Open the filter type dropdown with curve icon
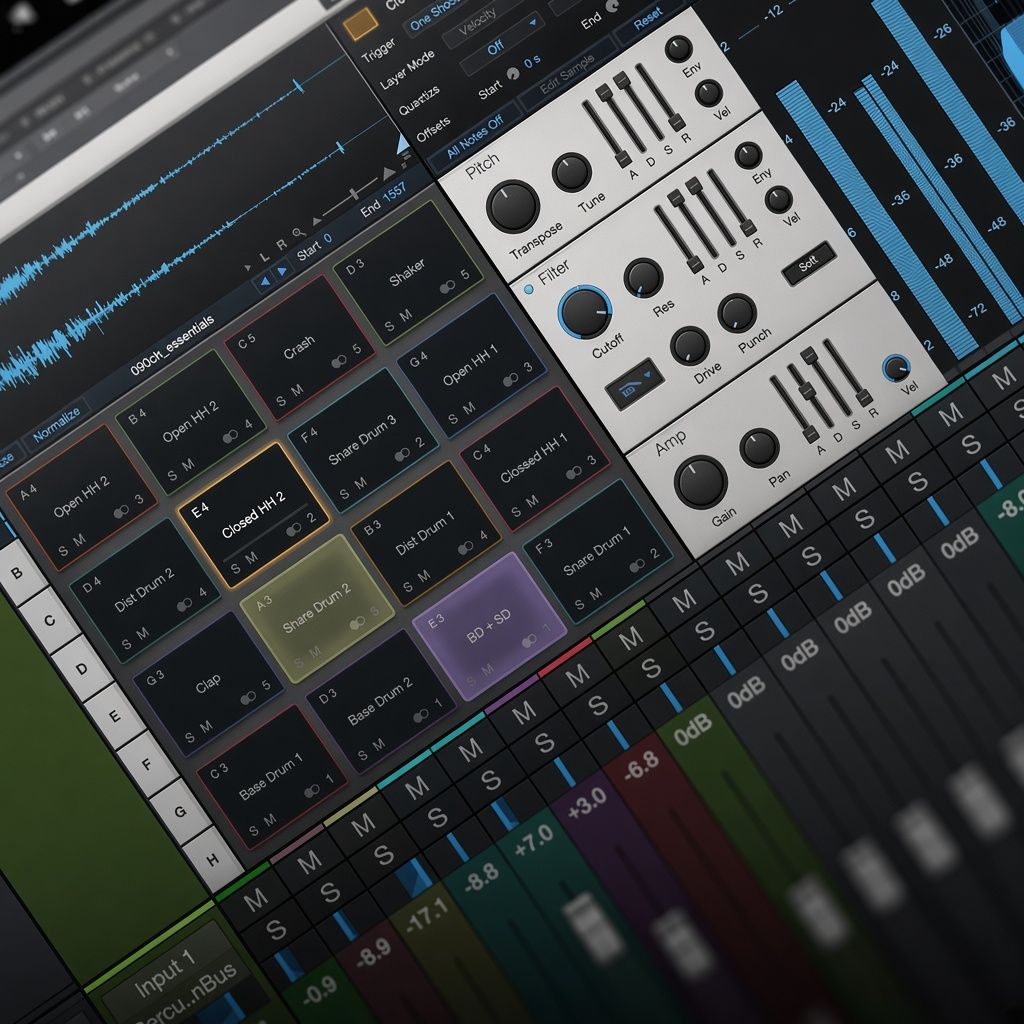The height and width of the screenshot is (1024, 1024). tap(634, 383)
